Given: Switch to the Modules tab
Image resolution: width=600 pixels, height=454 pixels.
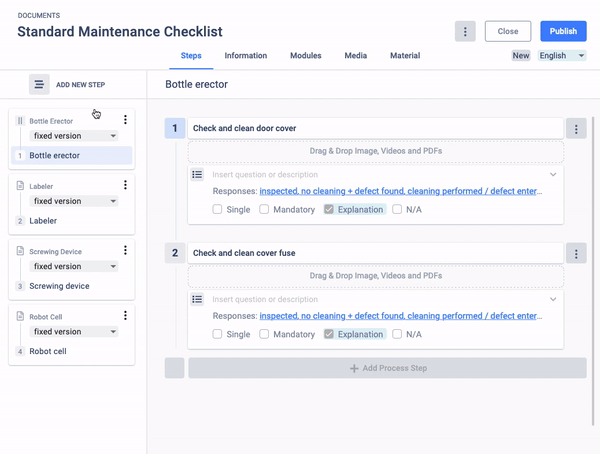Looking at the screenshot, I should [305, 56].
